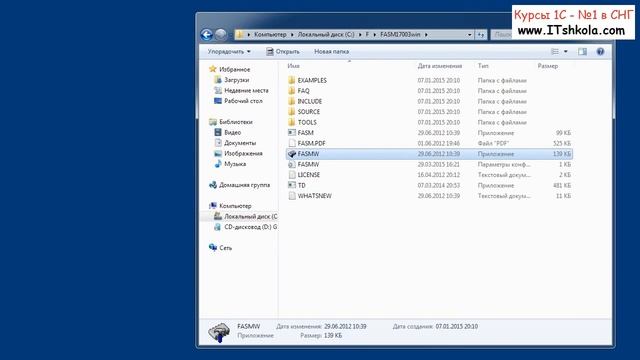Click the FASMW configuration file icon

click(x=291, y=164)
